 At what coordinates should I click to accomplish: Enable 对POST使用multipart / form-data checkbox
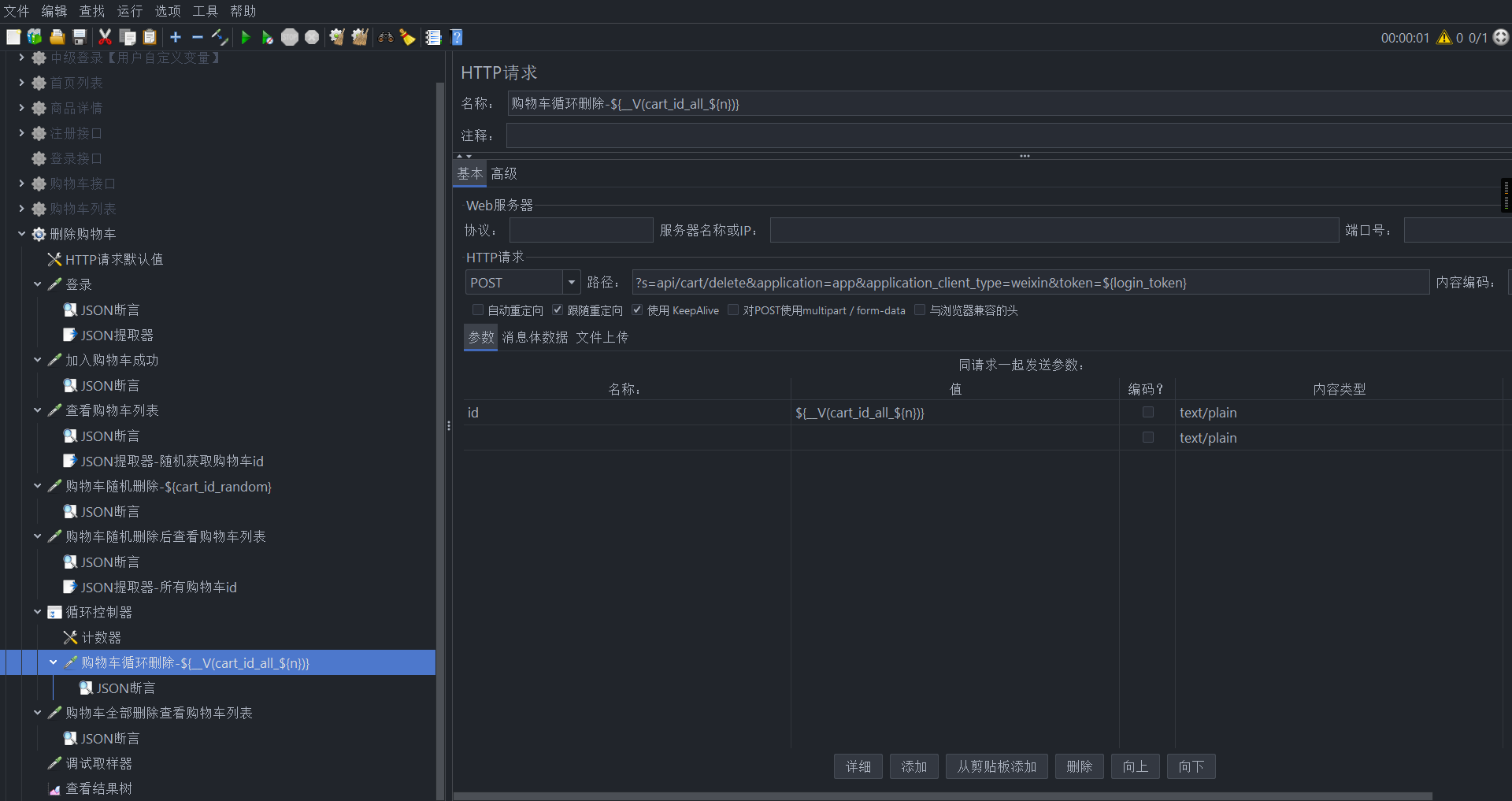coord(733,310)
